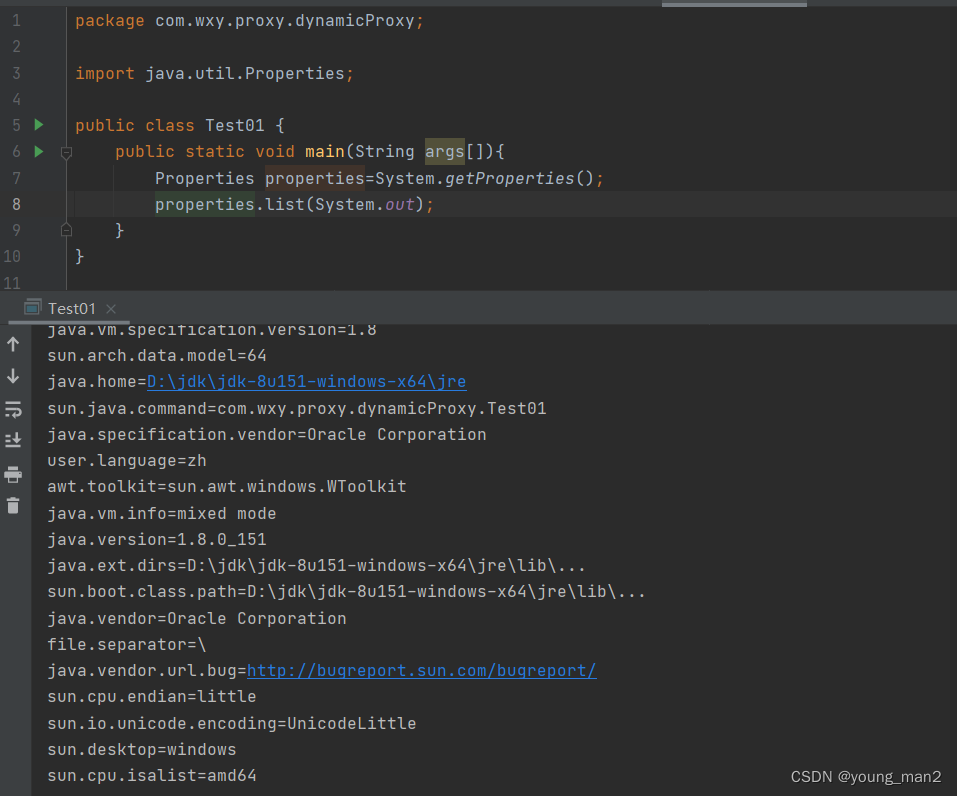Click the package keyword on line 1

coord(110,21)
